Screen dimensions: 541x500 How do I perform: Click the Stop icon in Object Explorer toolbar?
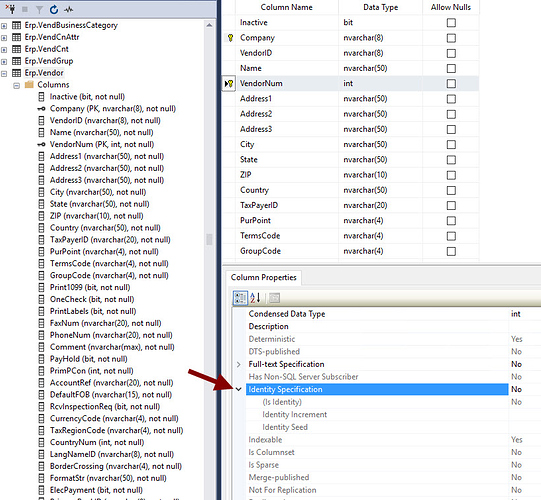pos(25,9)
